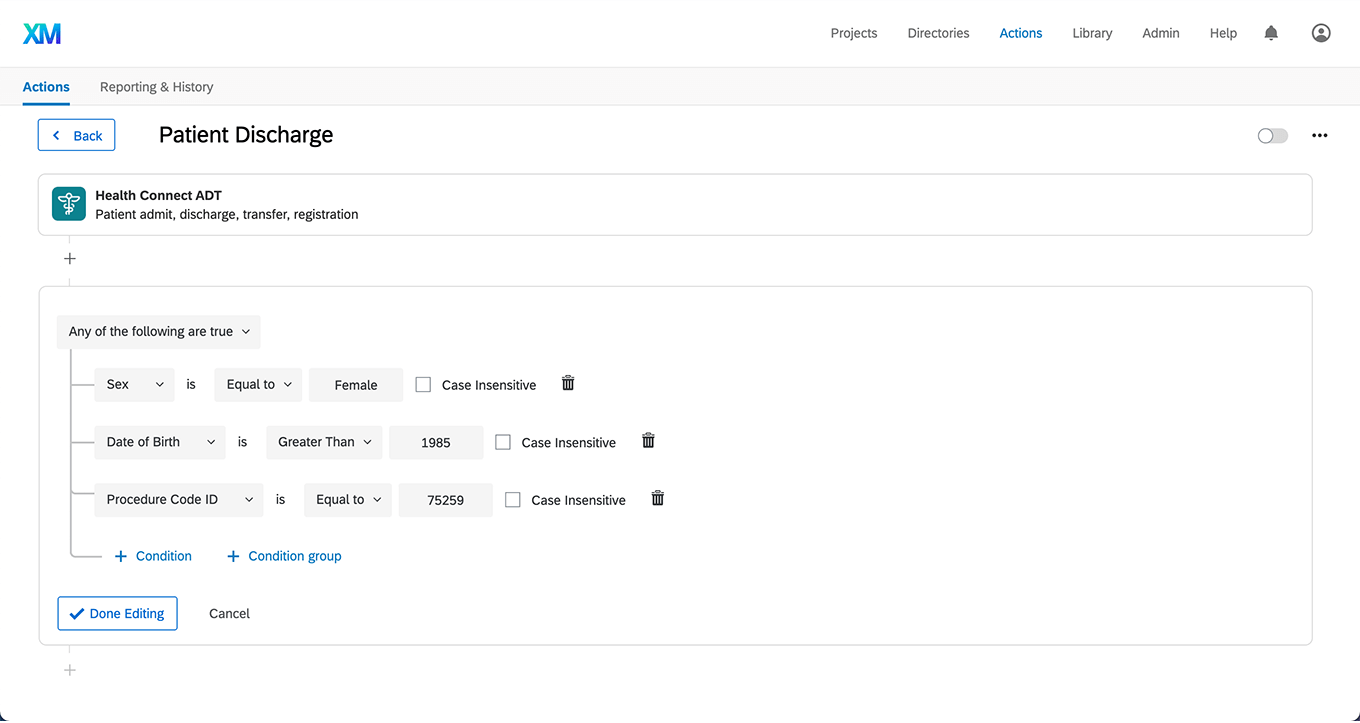The width and height of the screenshot is (1360, 723).
Task: Click the 75259 value field
Action: (x=445, y=500)
